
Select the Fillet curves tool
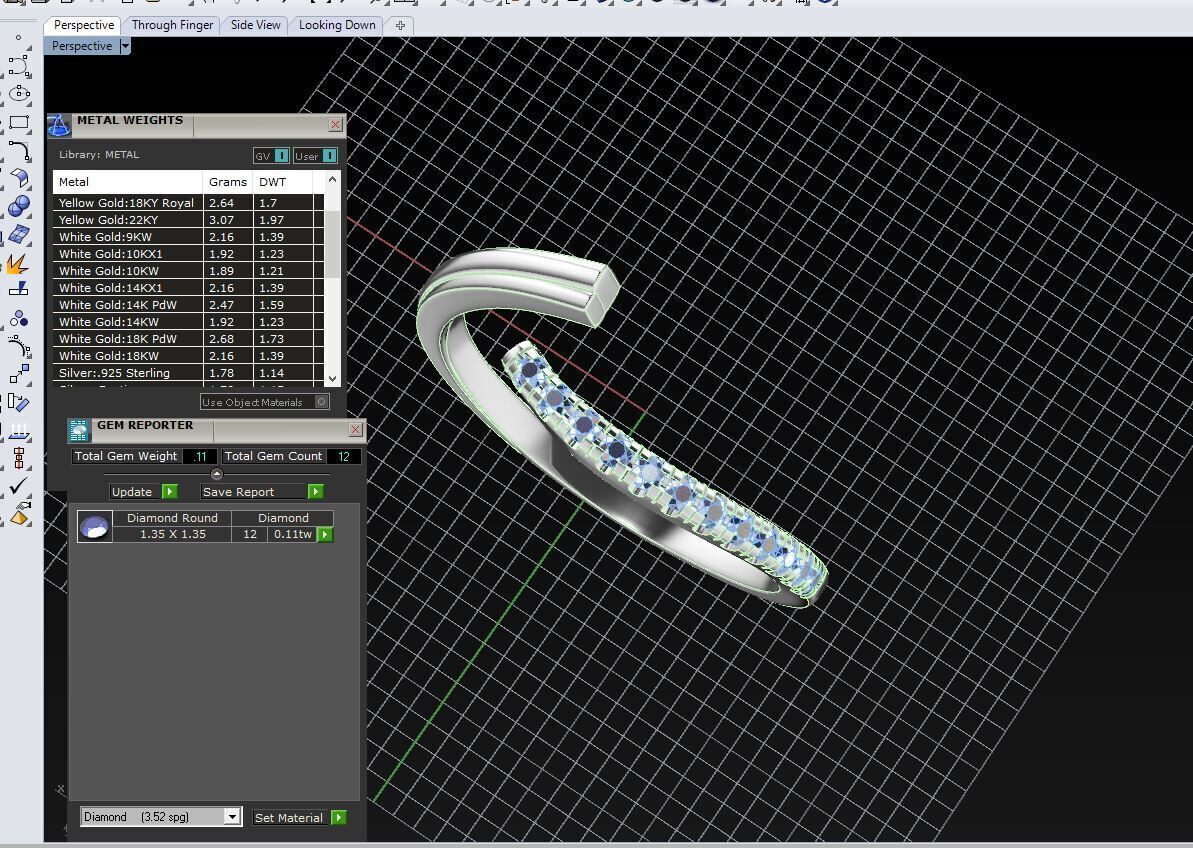pos(19,151)
